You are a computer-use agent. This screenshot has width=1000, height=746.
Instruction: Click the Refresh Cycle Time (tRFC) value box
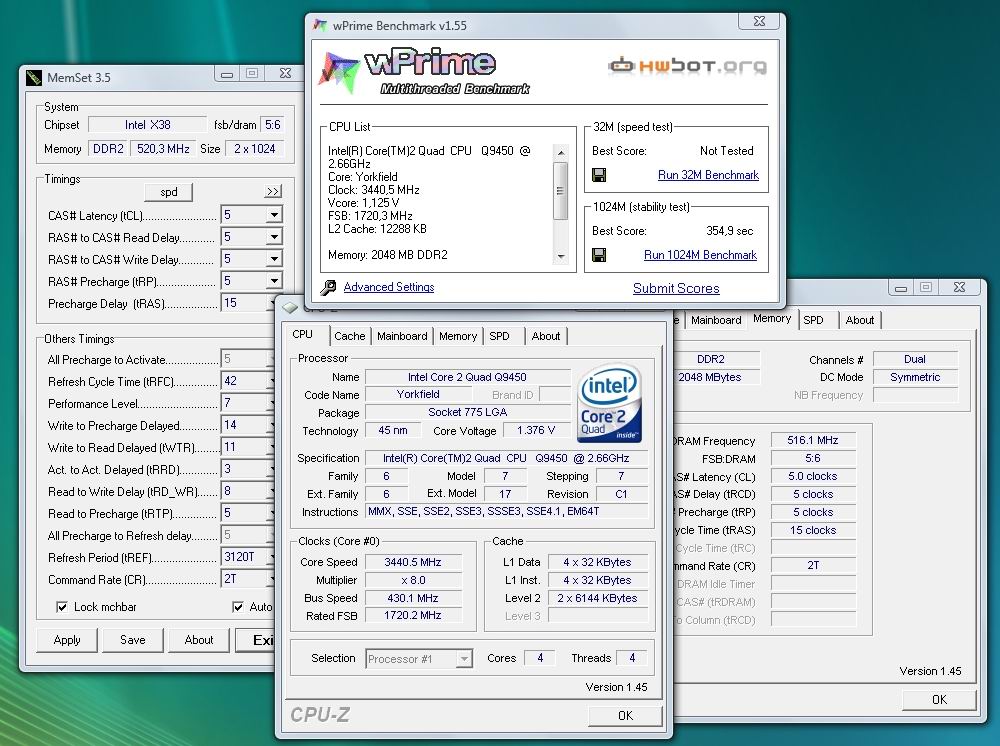click(x=247, y=381)
